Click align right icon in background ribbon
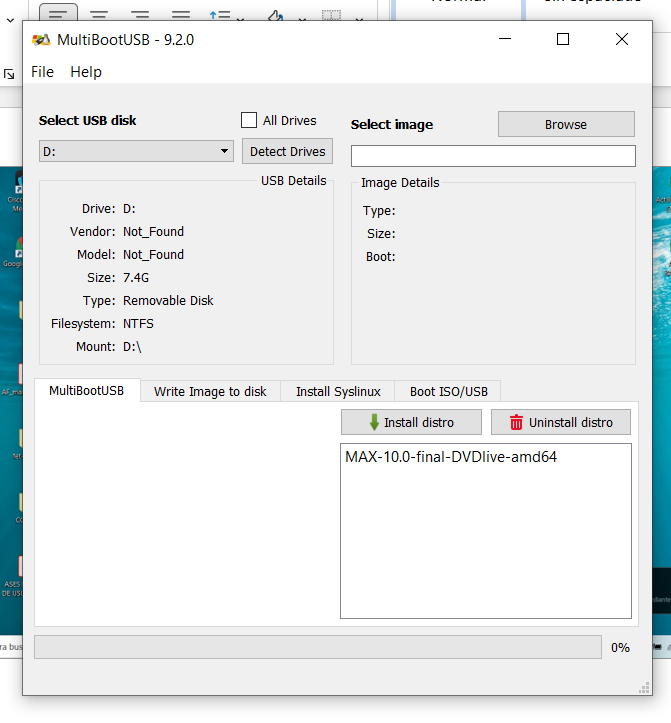Viewport: 671px width, 723px height. point(140,14)
